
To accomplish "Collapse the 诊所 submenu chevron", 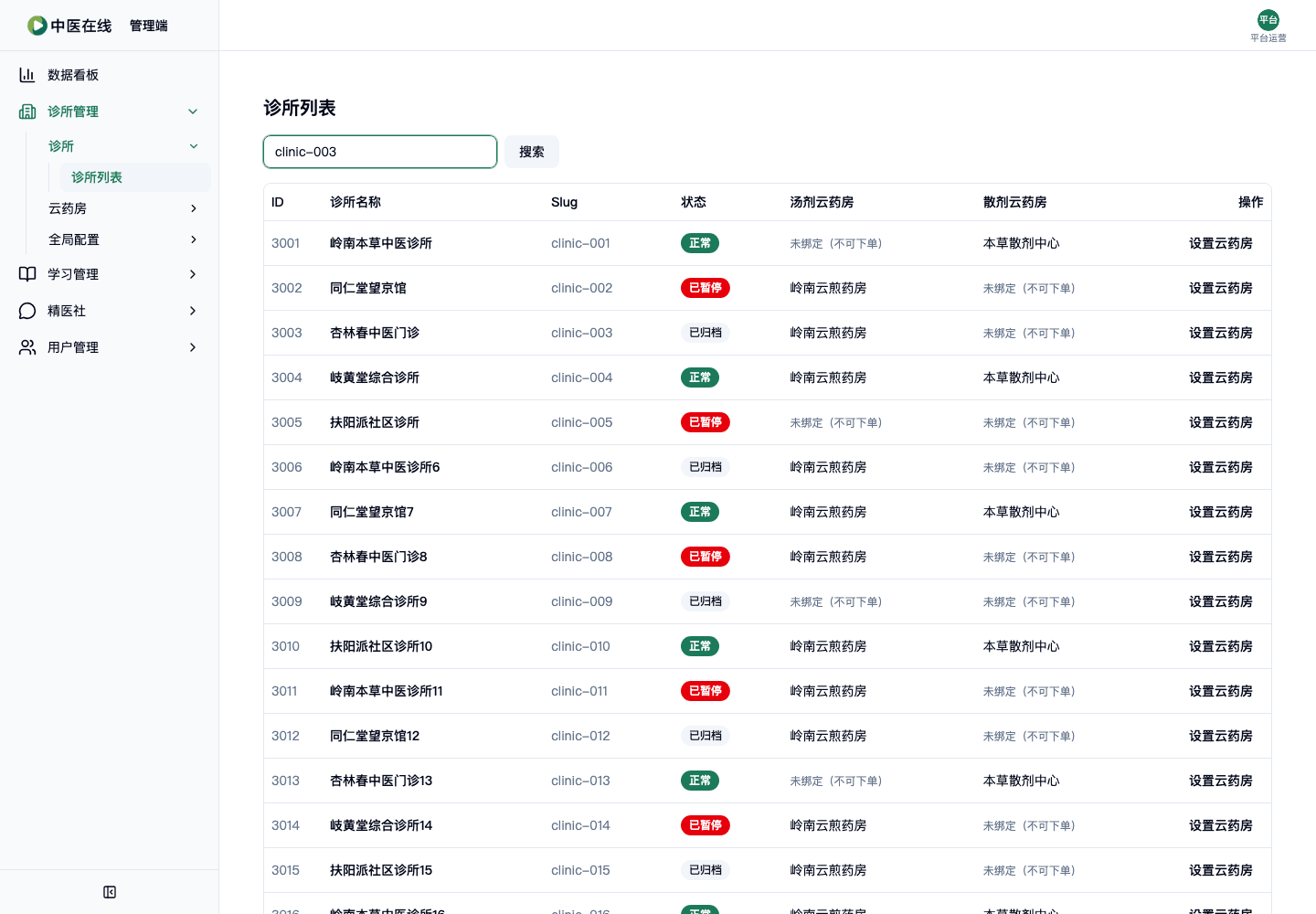I will coord(194,146).
